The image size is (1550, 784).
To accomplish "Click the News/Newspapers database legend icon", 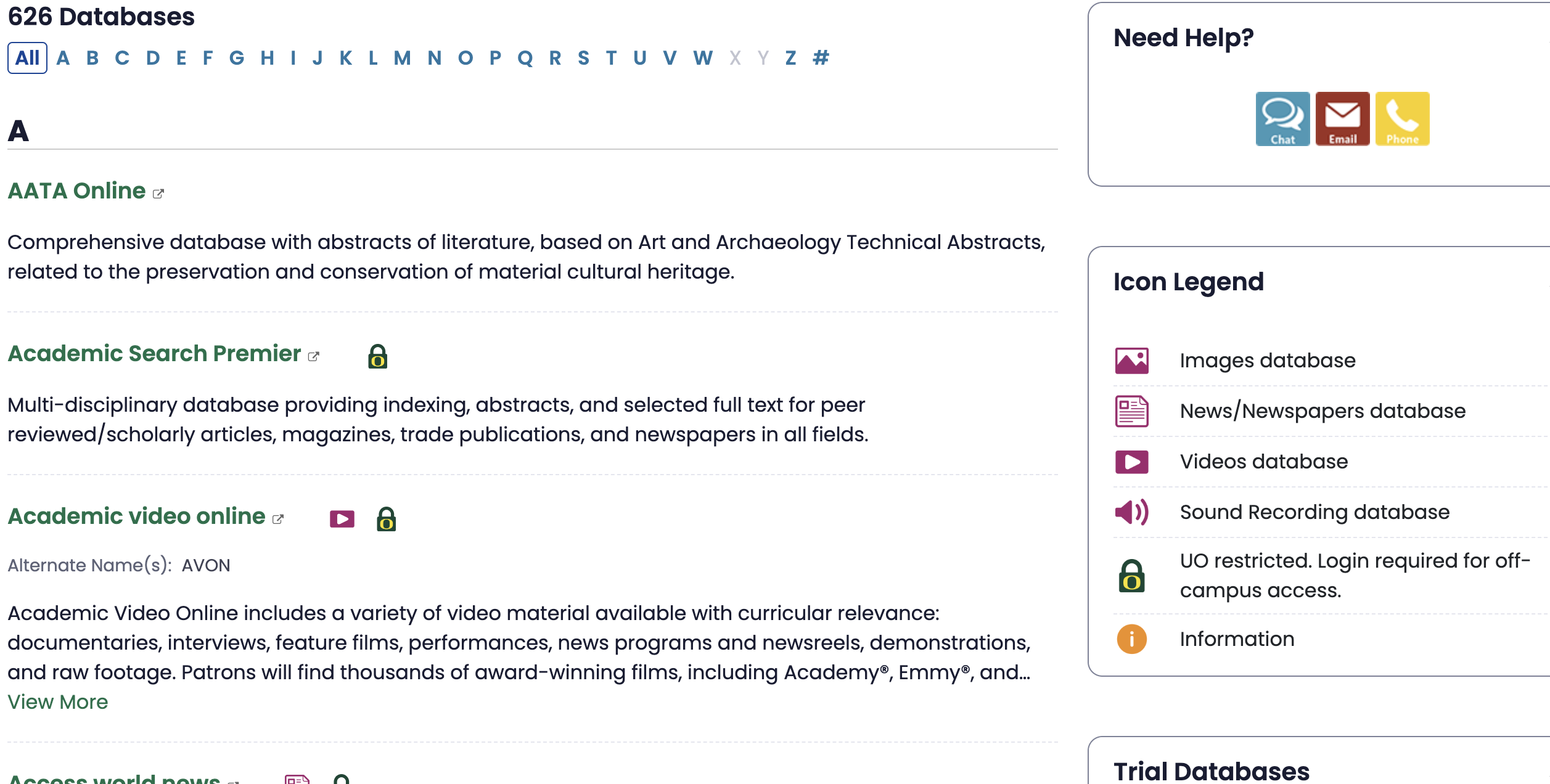I will (1131, 410).
